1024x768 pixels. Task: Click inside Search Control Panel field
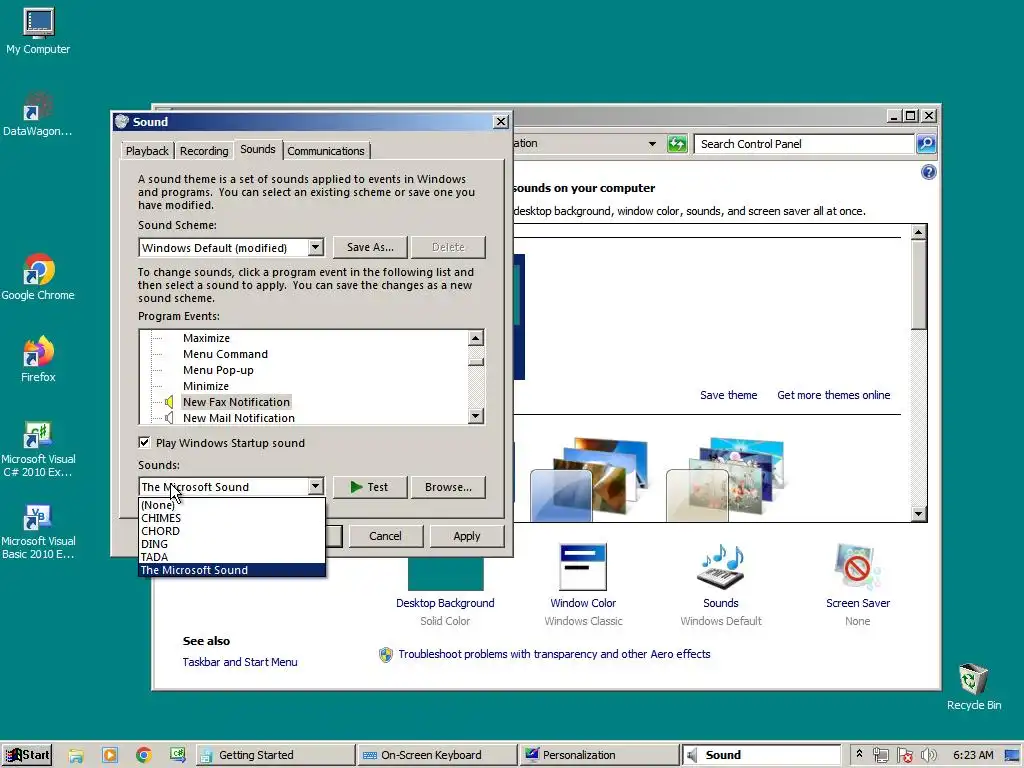(x=804, y=144)
